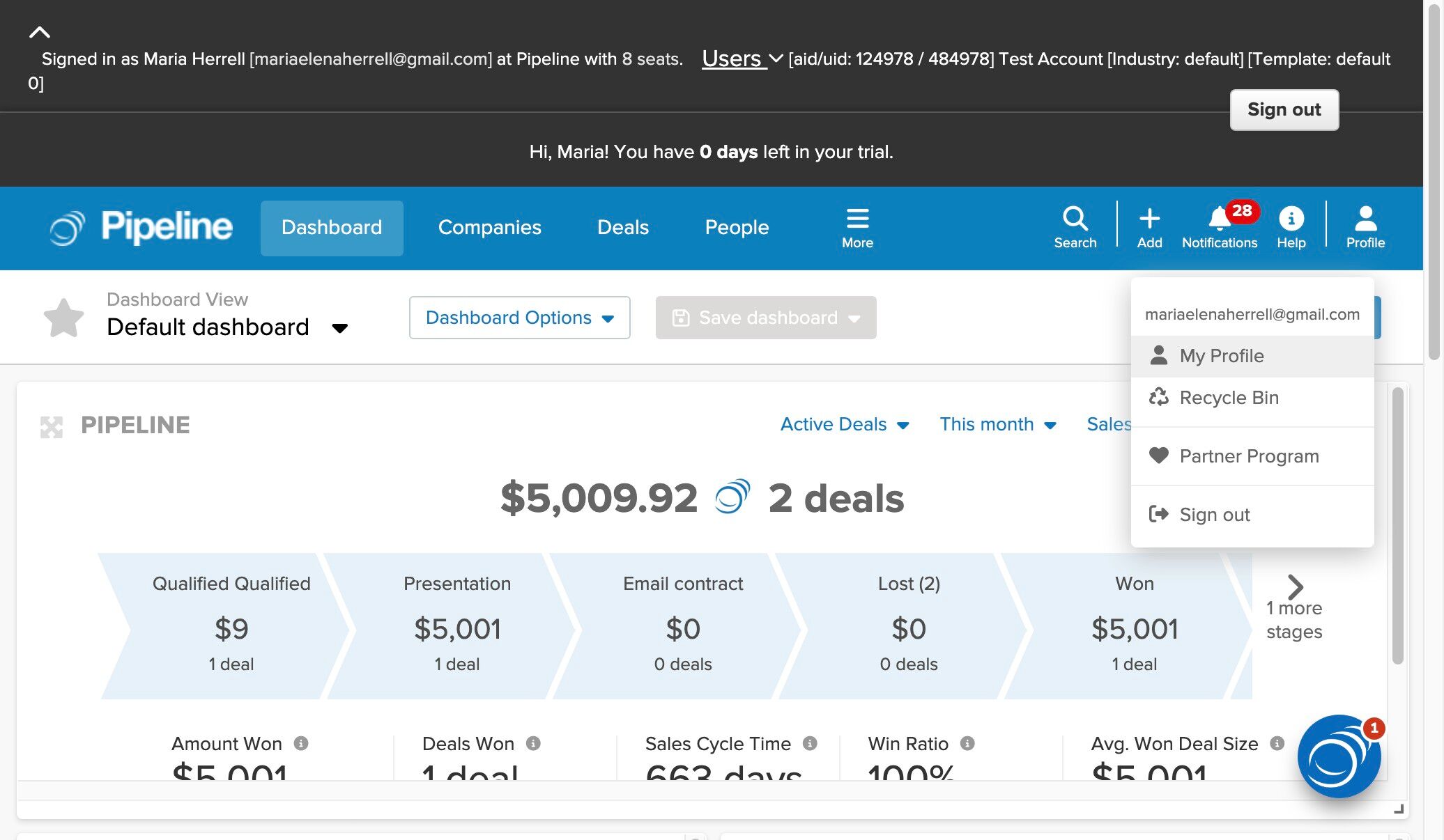
Task: Expand the Default dashboard view dropdown
Action: pyautogui.click(x=339, y=328)
